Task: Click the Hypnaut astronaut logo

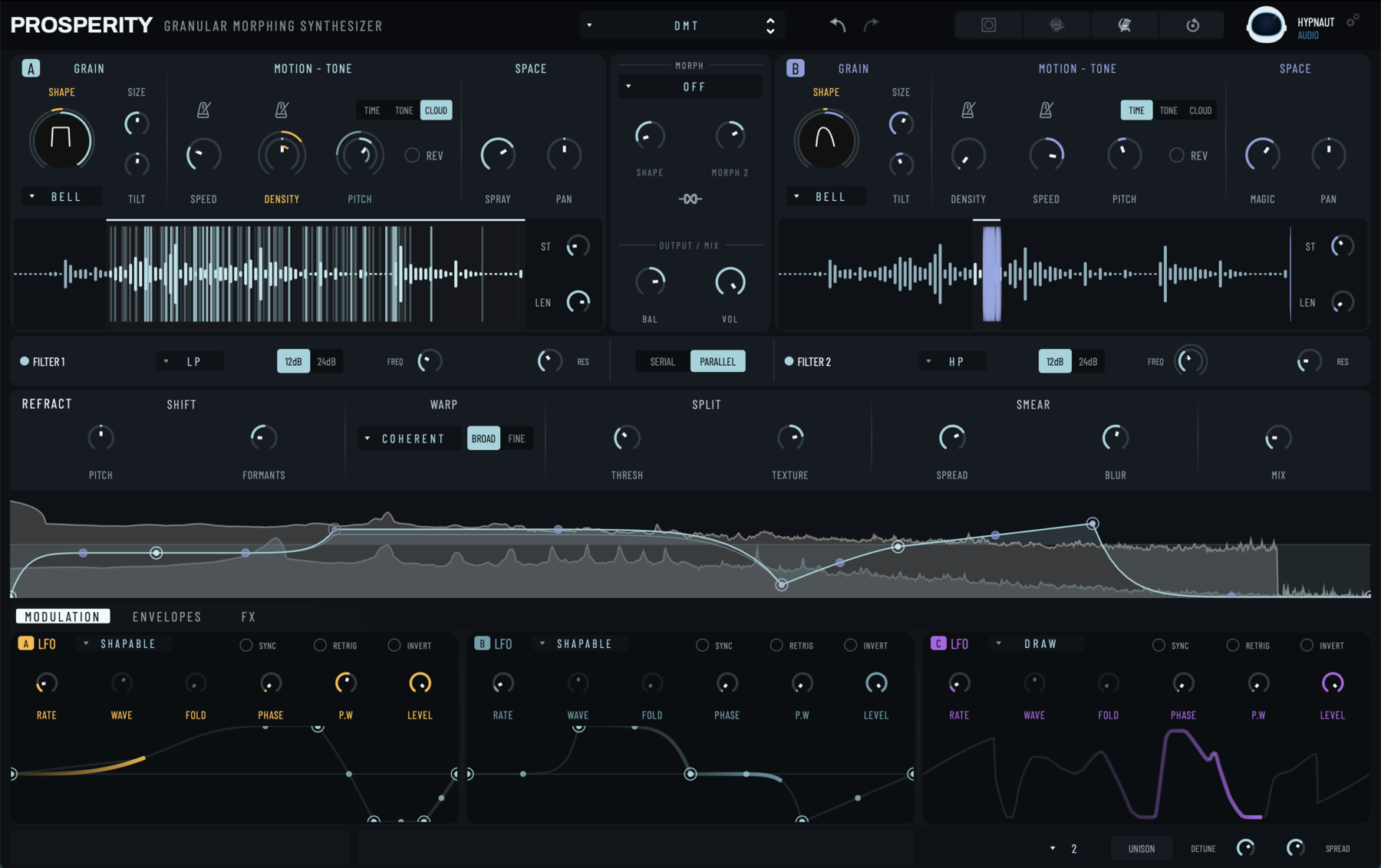Action: coord(1266,25)
